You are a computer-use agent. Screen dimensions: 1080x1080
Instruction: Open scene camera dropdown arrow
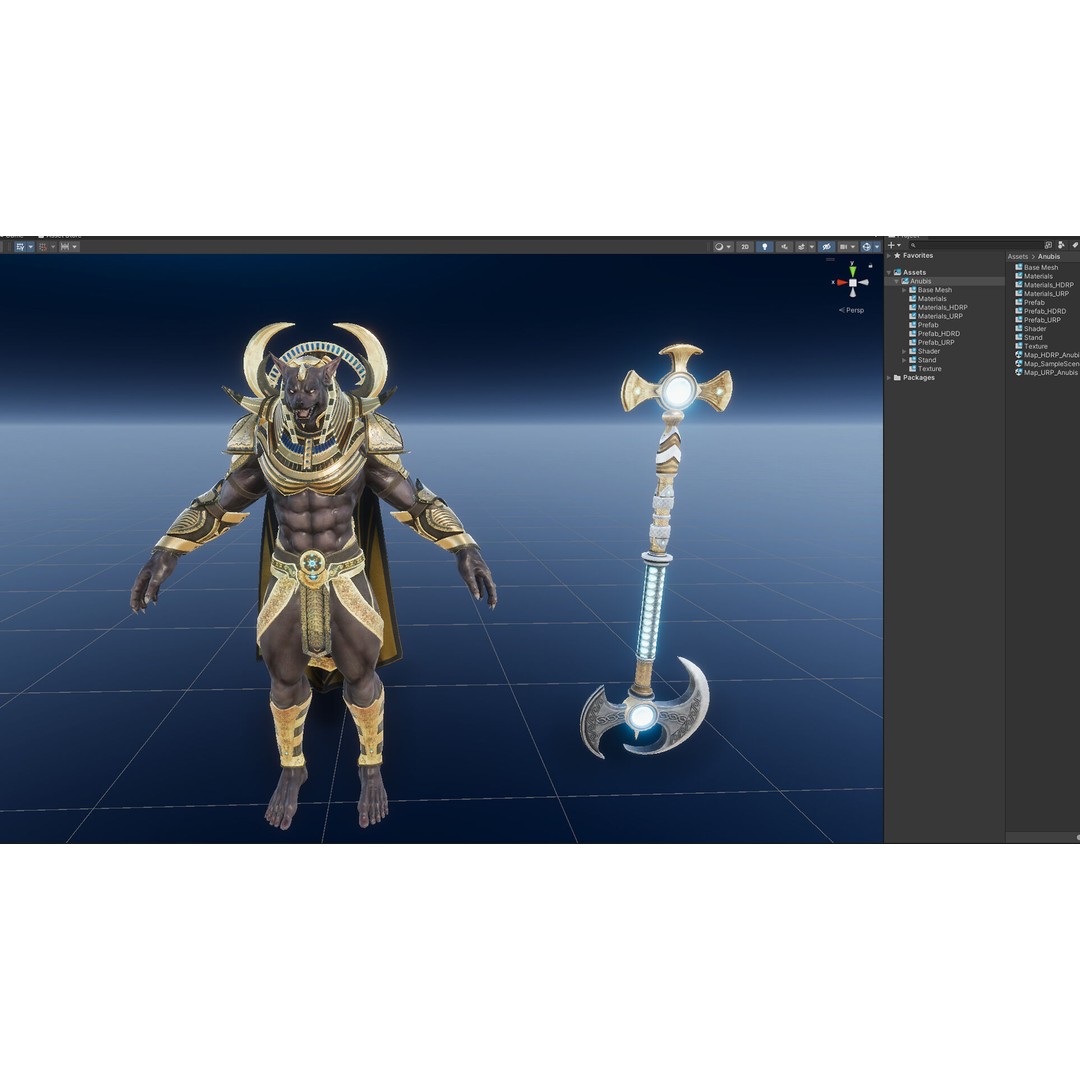click(x=853, y=247)
